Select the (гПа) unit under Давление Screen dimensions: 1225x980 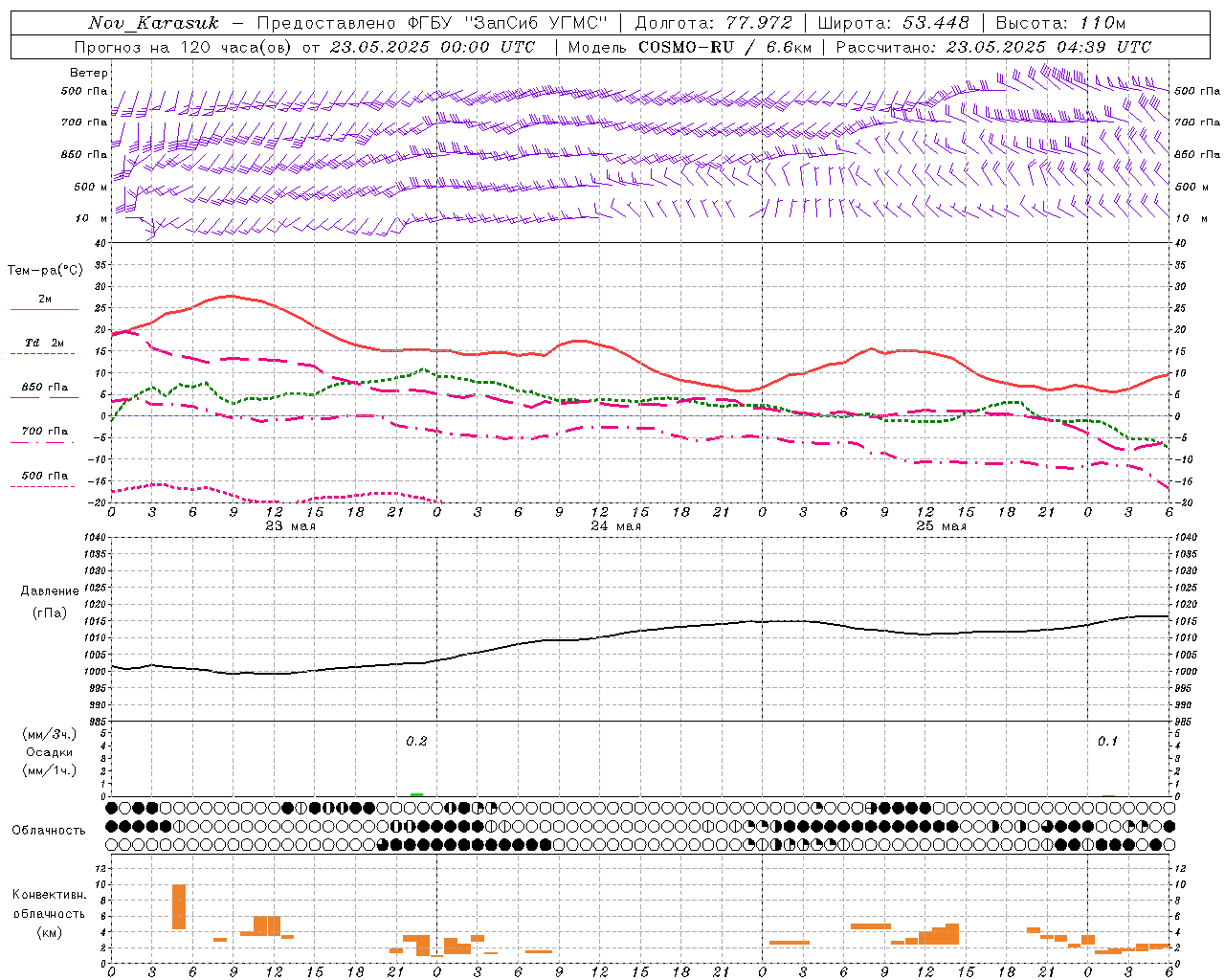coord(50,613)
